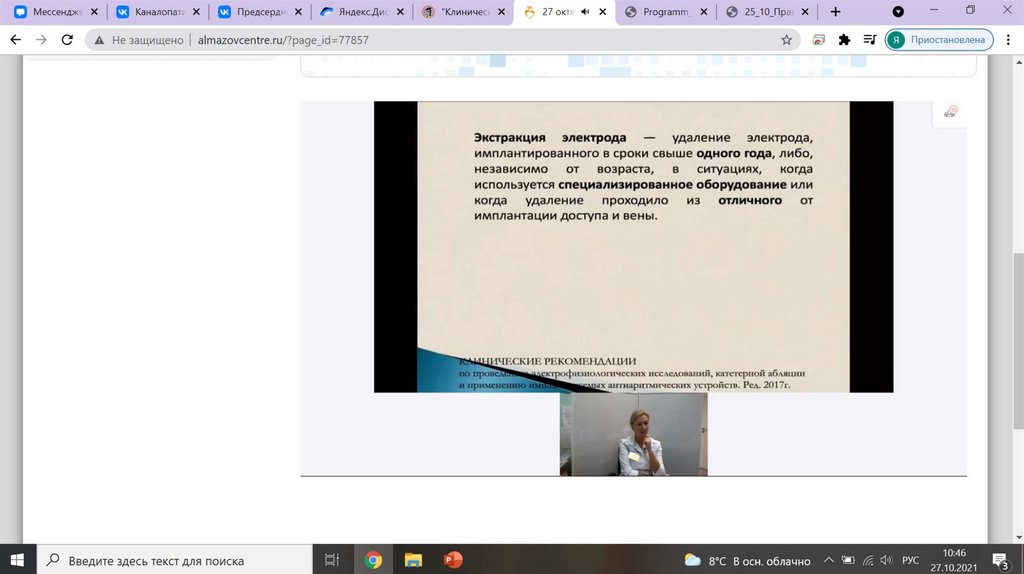Open the media control icon in toolbar
The height and width of the screenshot is (574, 1024).
868,40
